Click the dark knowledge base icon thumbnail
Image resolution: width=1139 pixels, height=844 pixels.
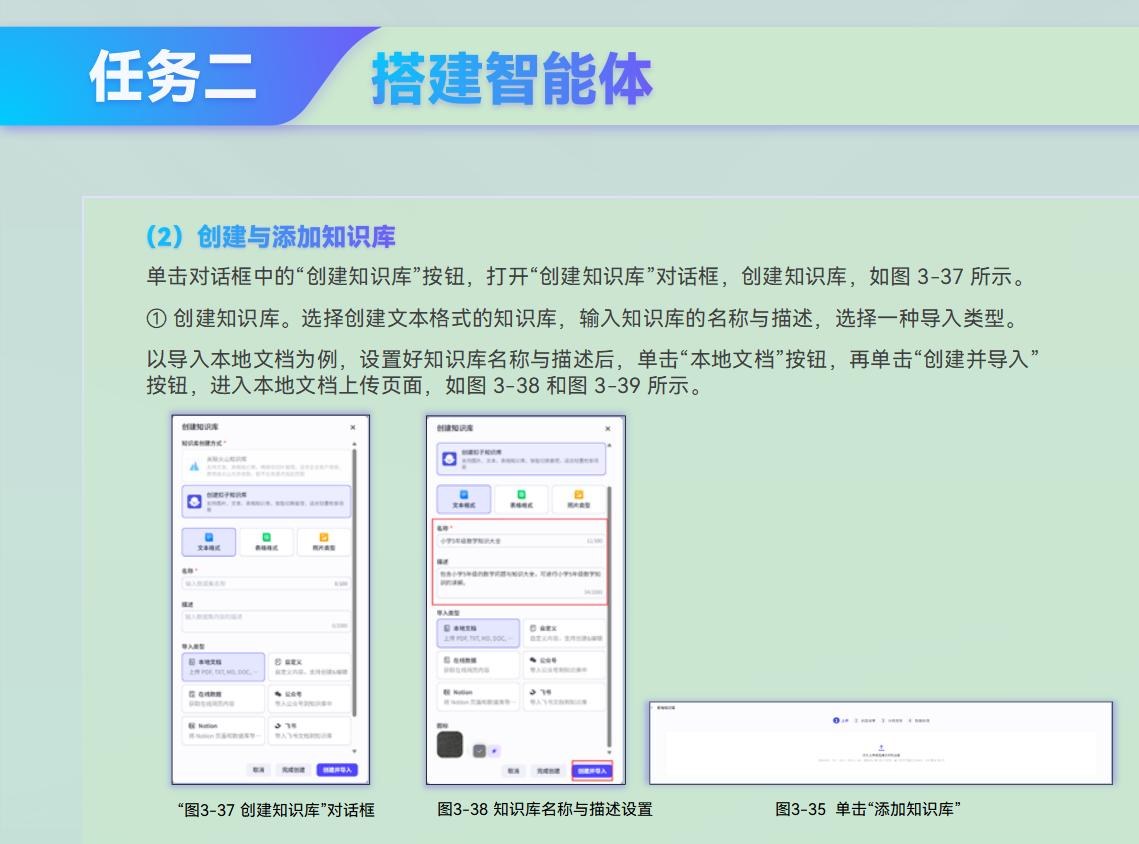(x=450, y=744)
